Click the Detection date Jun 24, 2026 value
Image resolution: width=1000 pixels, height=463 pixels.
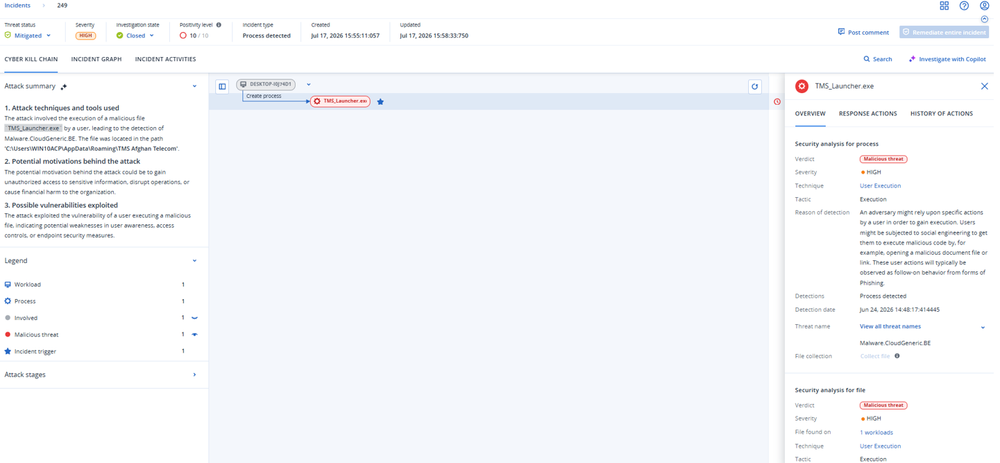(899, 309)
